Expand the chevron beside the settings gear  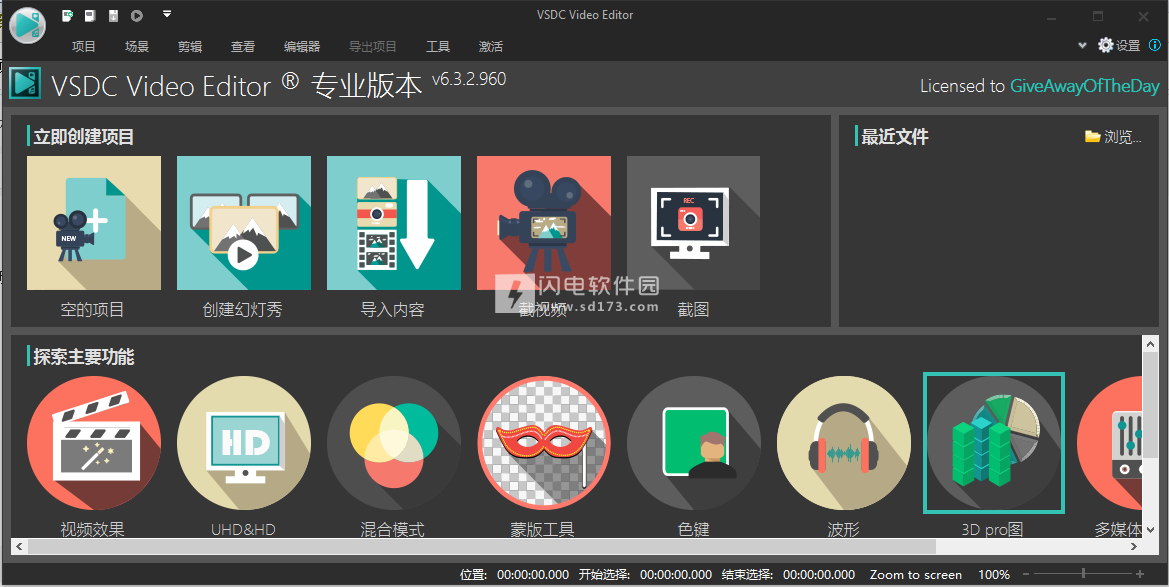[x=1083, y=45]
